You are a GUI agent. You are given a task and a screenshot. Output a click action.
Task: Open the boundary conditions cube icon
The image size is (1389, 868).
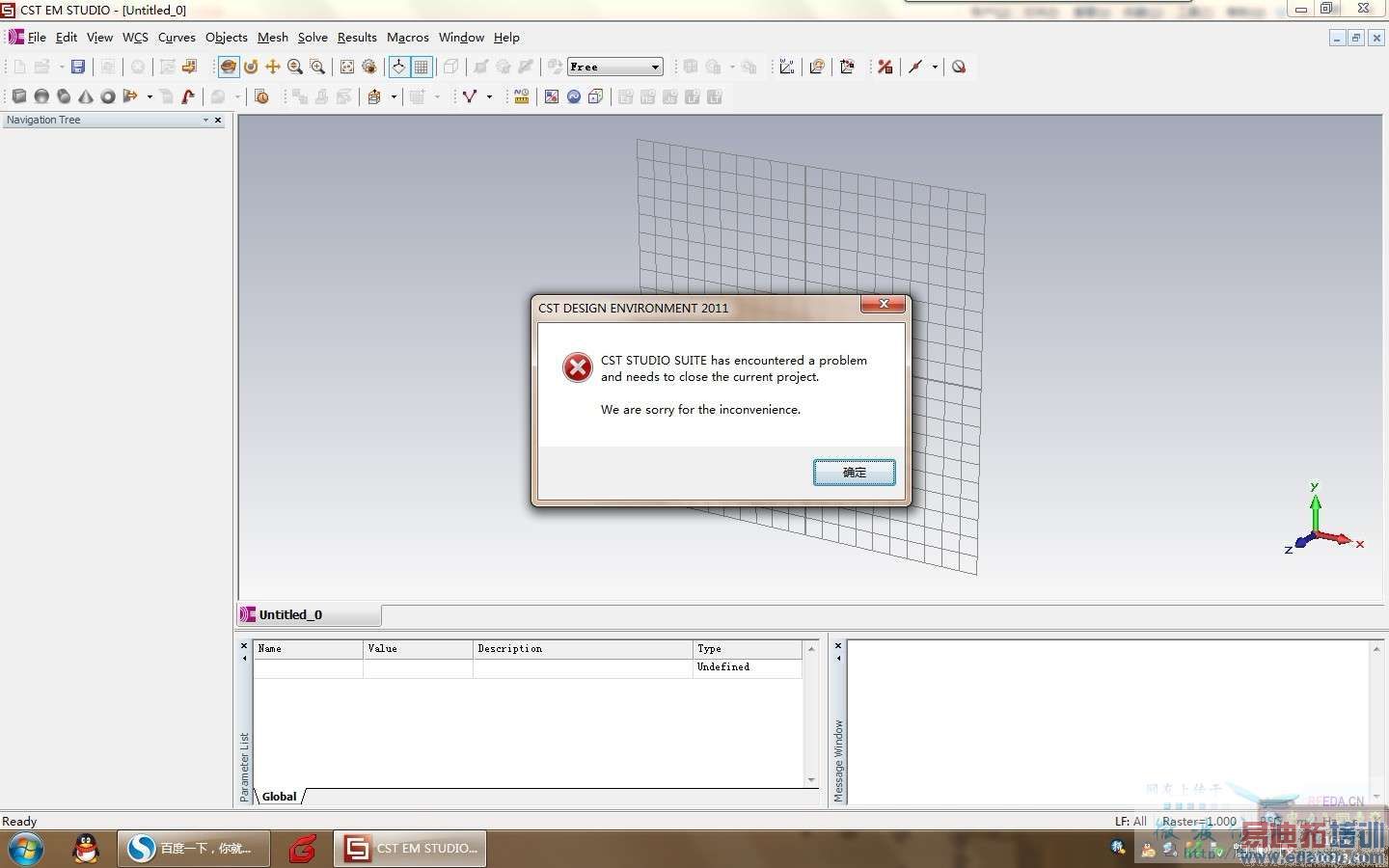tap(596, 96)
